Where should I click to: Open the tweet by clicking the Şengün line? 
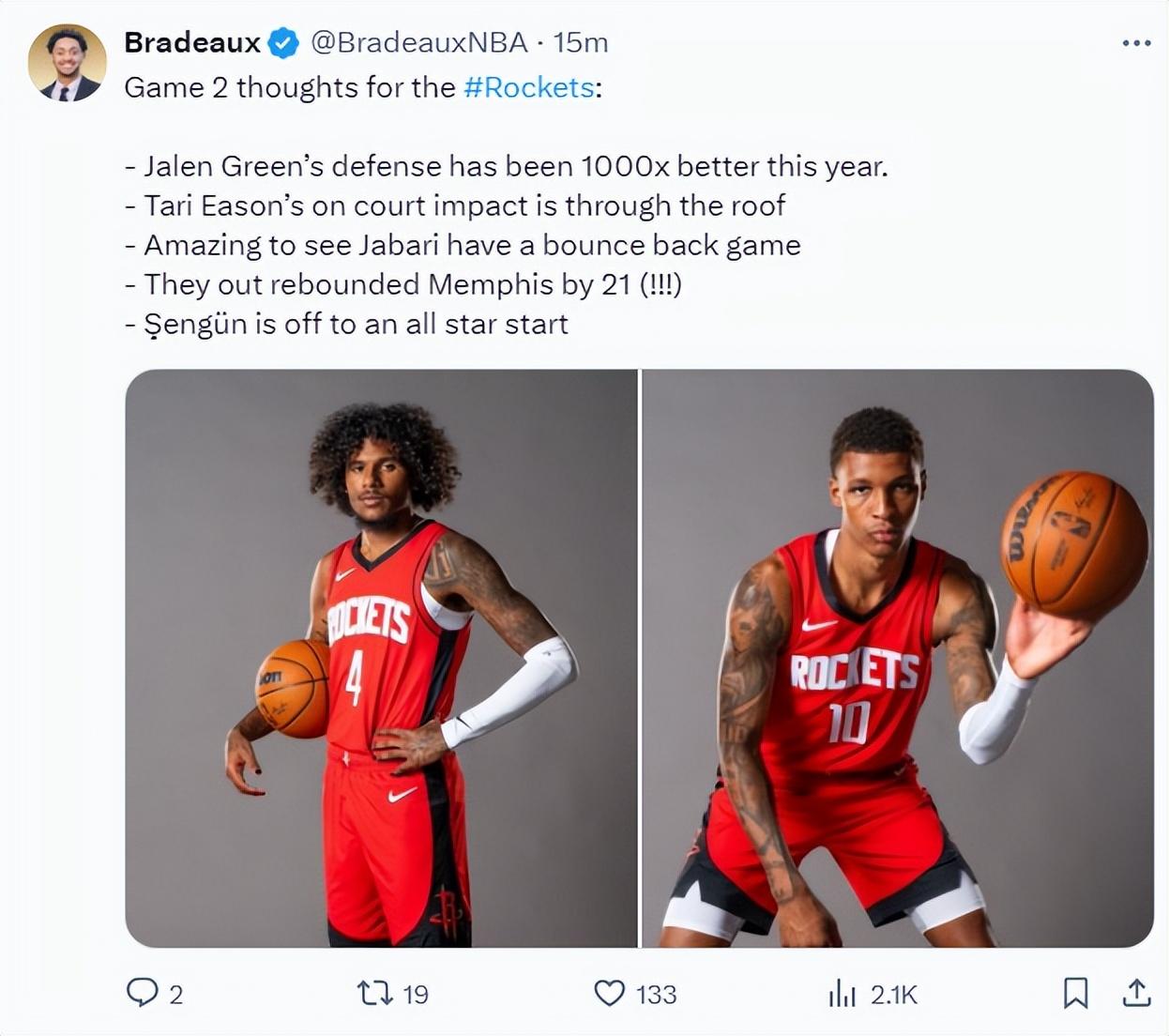click(x=346, y=325)
